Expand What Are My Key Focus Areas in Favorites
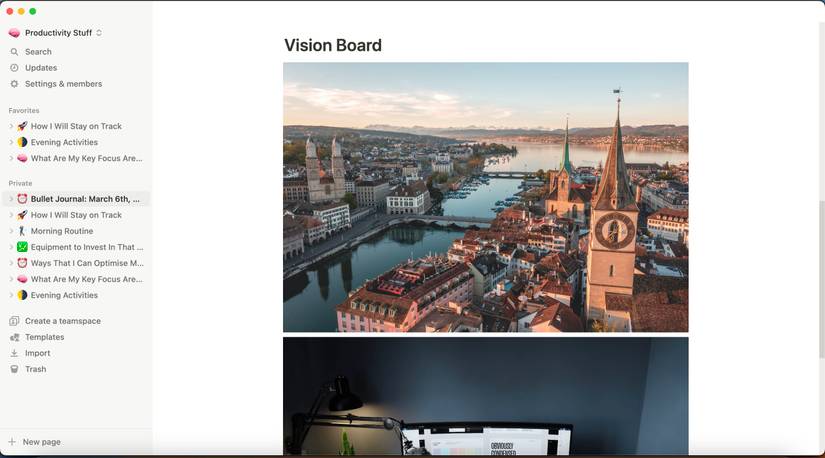The image size is (825, 458). tap(11, 158)
